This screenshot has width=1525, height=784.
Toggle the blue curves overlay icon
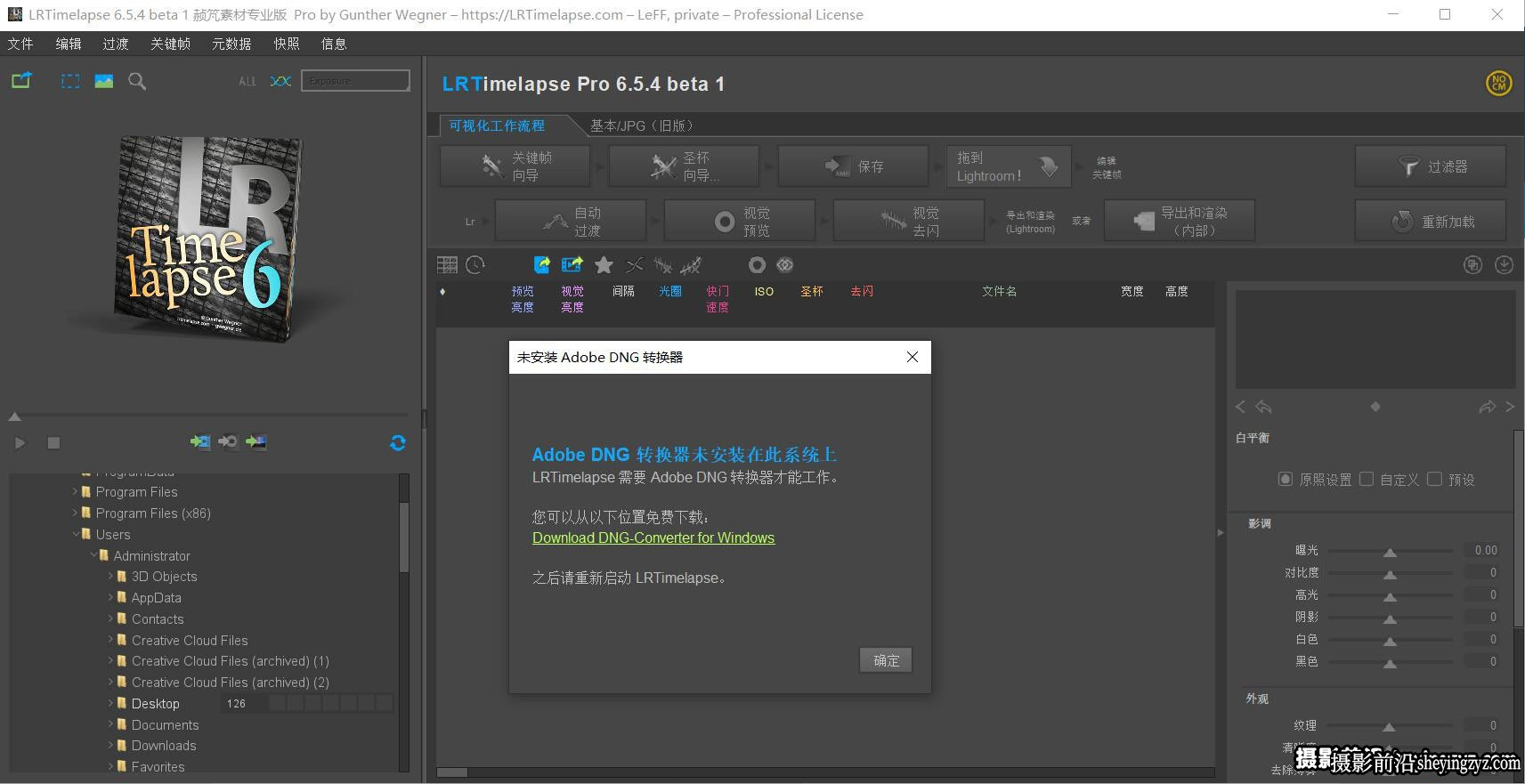click(280, 81)
